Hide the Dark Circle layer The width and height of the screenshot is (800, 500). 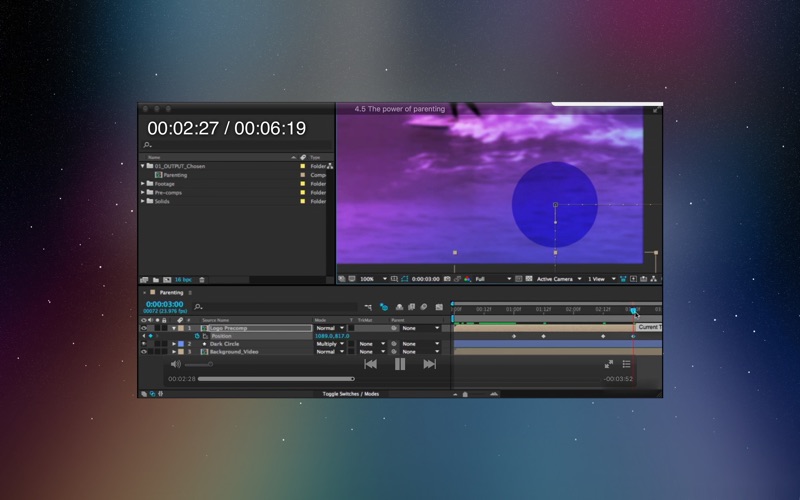point(144,344)
